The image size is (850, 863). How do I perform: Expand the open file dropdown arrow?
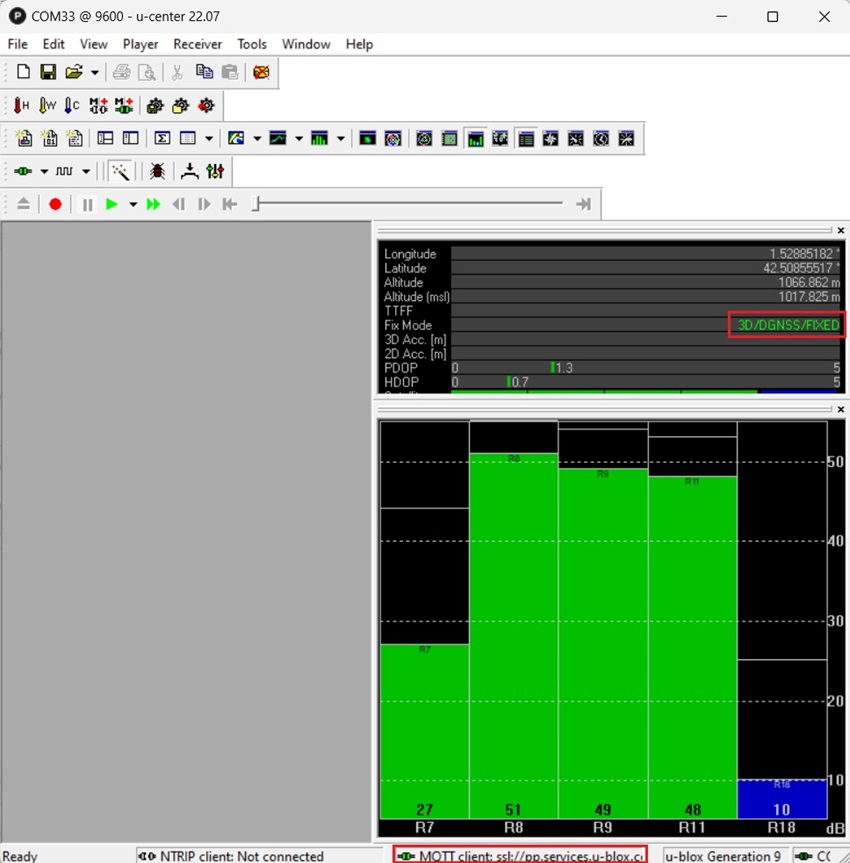coord(95,72)
